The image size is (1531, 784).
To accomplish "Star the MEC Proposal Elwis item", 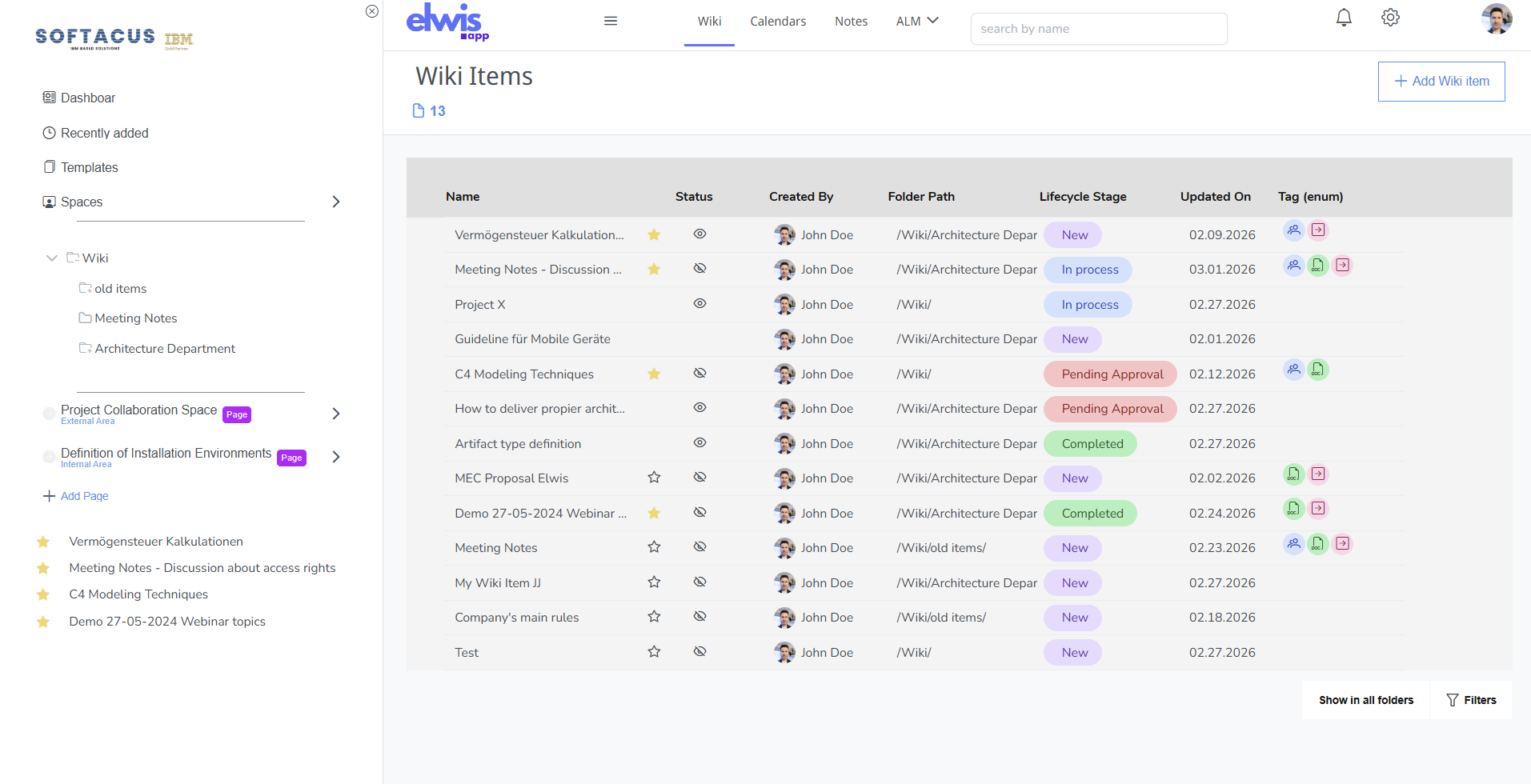I will (654, 478).
